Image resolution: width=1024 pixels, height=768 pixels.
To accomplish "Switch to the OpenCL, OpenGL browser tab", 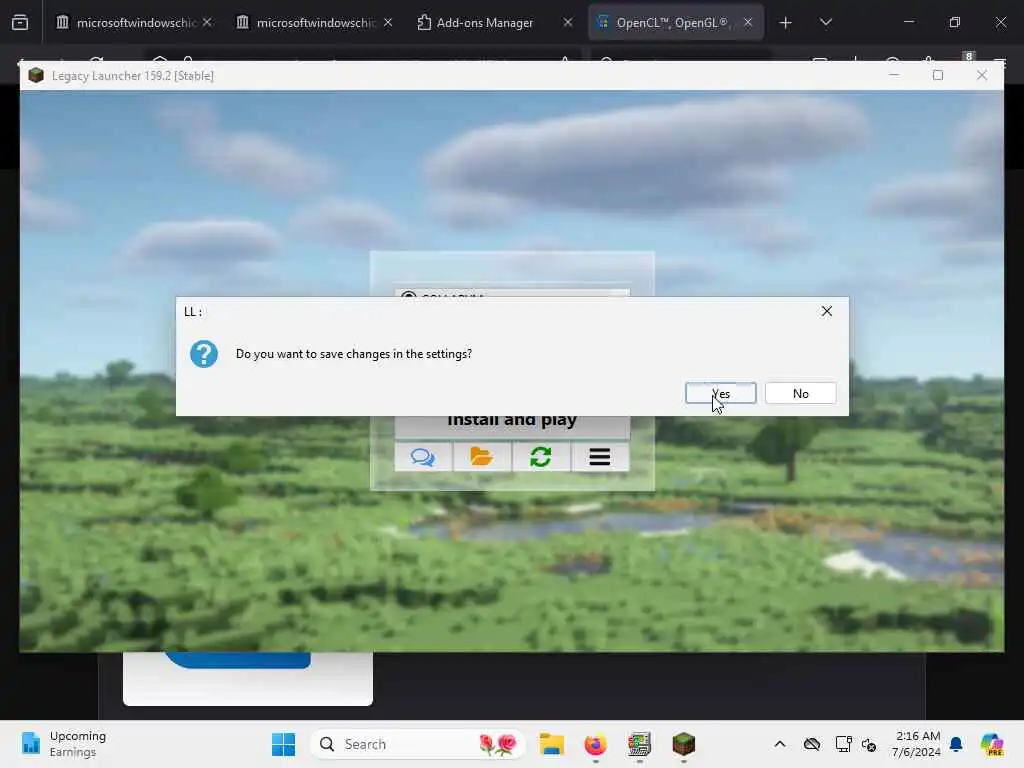I will point(671,23).
